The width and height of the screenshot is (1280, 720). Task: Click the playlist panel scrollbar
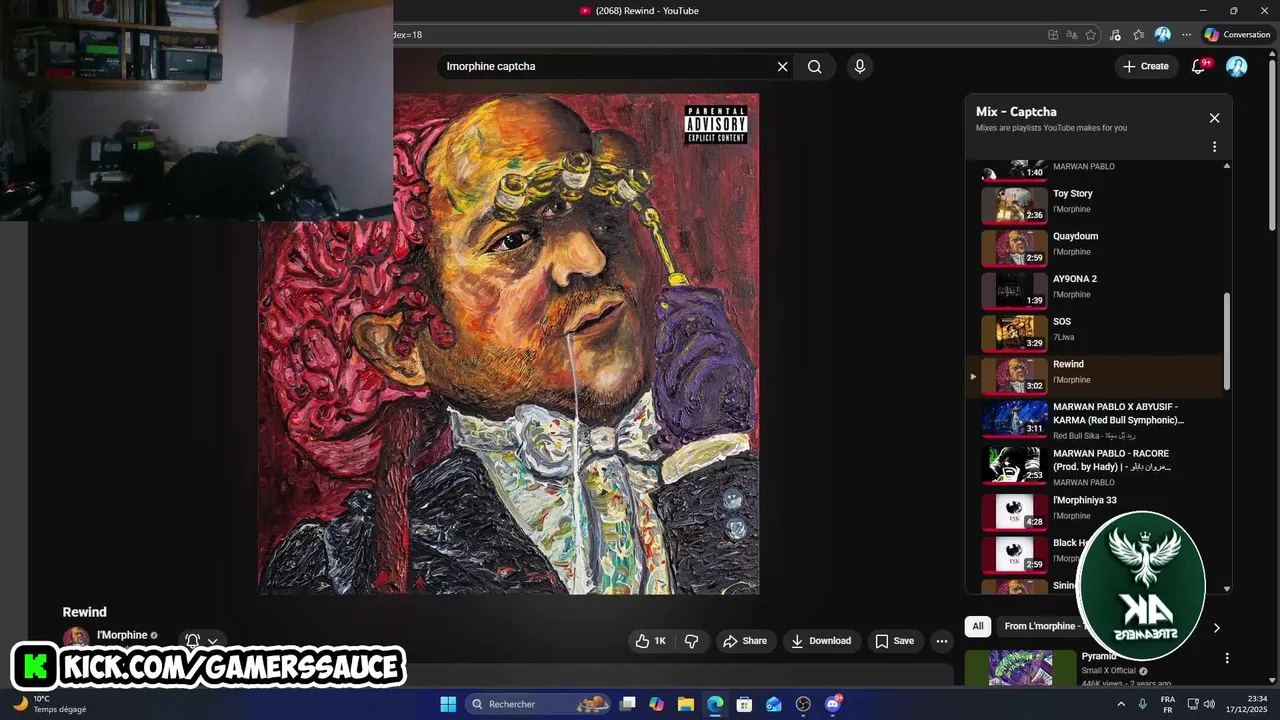[x=1227, y=340]
